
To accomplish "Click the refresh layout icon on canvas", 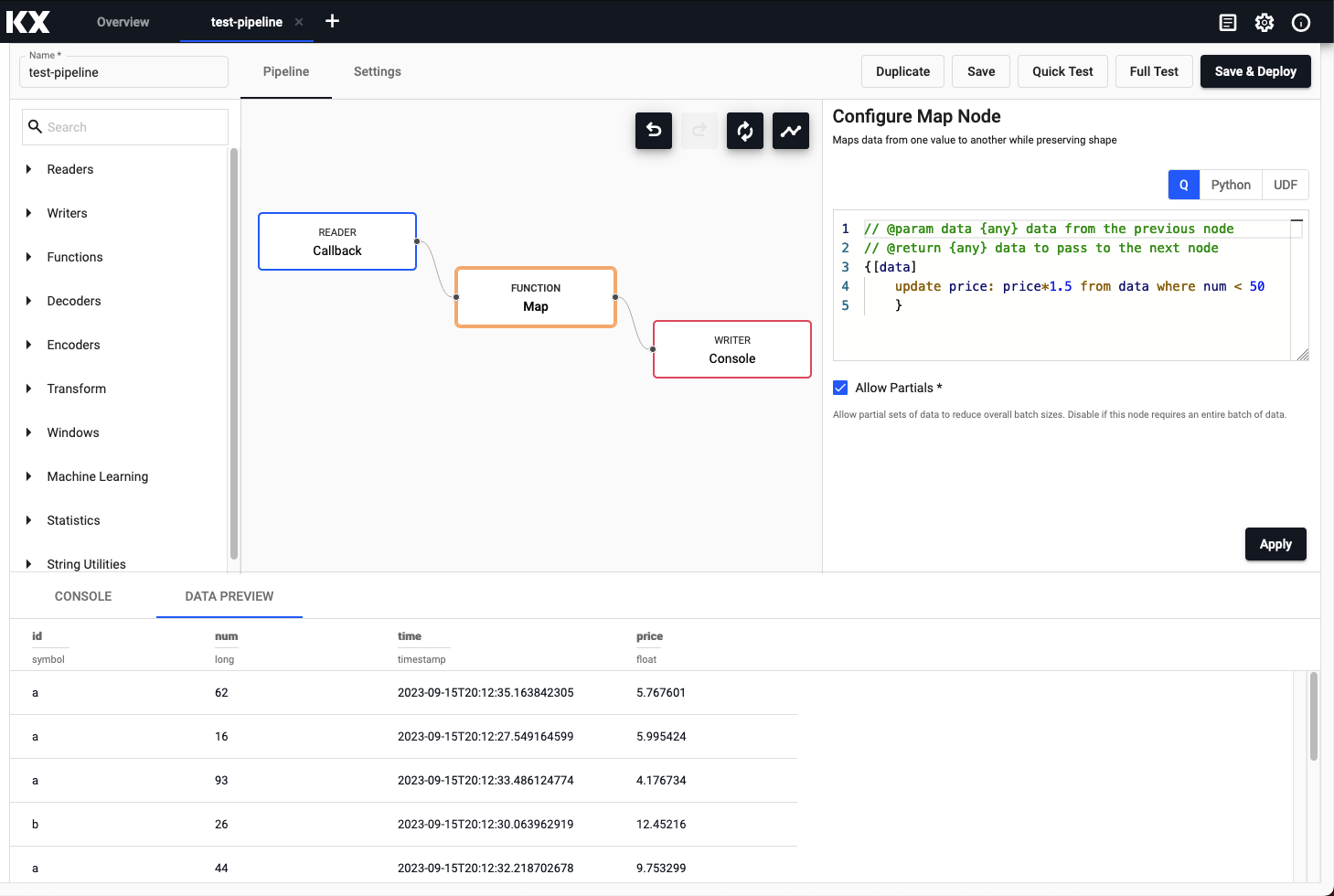I will (745, 131).
